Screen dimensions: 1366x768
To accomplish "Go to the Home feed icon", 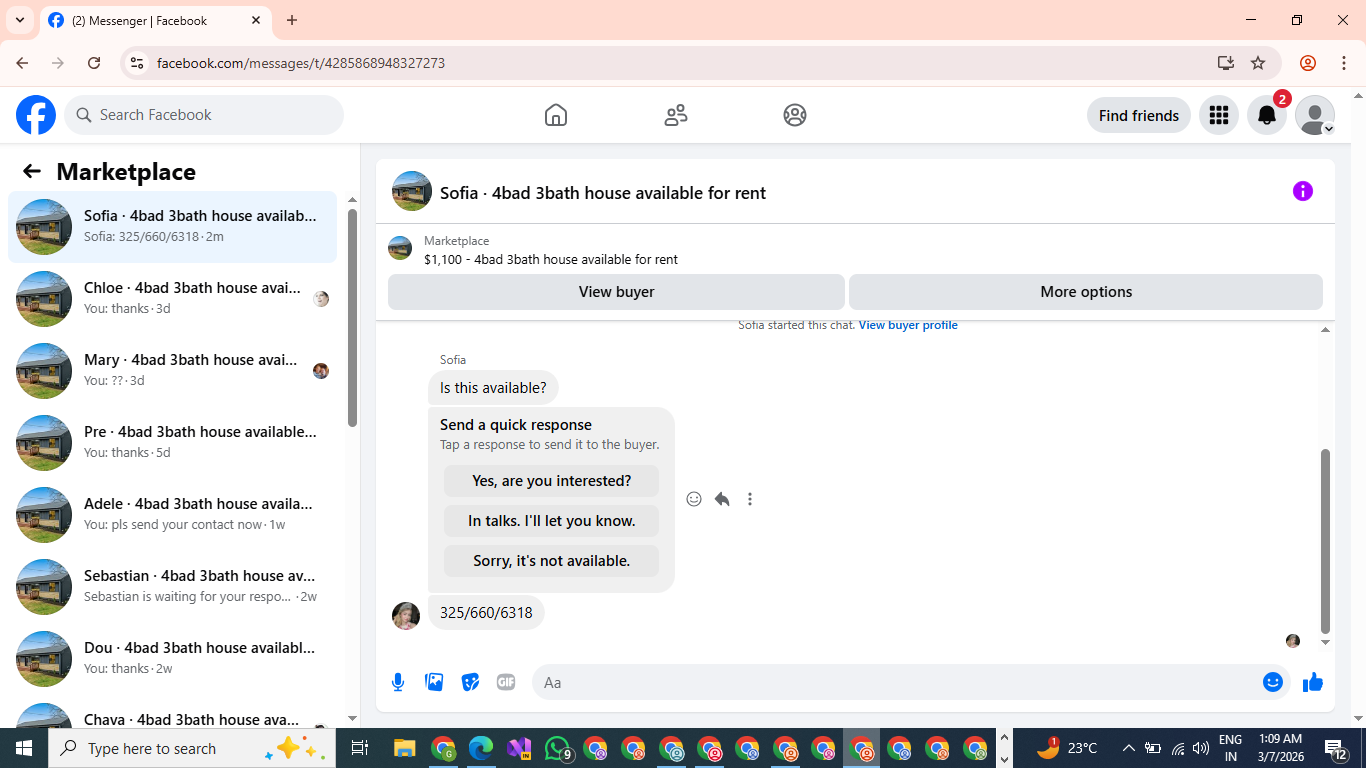I will coord(556,115).
